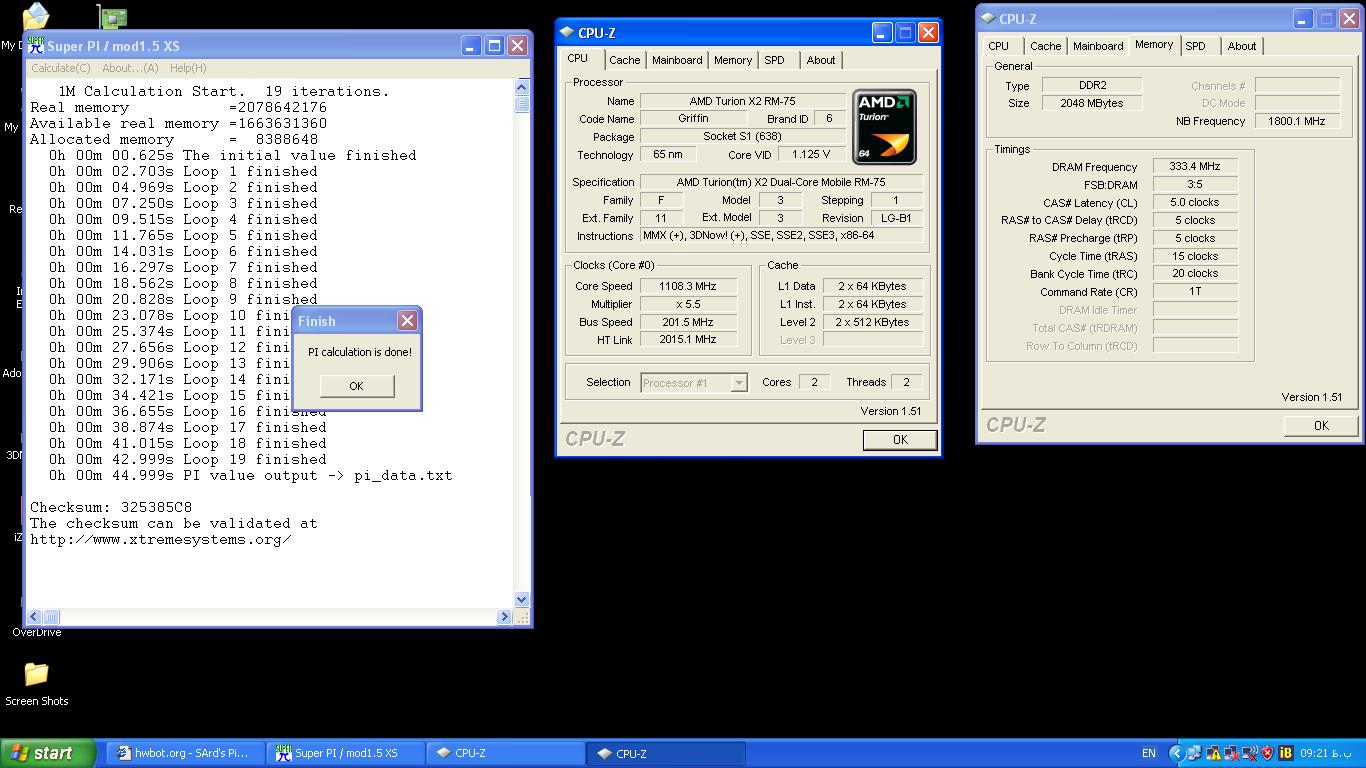The image size is (1366, 768).
Task: Click OK in the right CPU-Z memory window
Action: tap(1321, 425)
